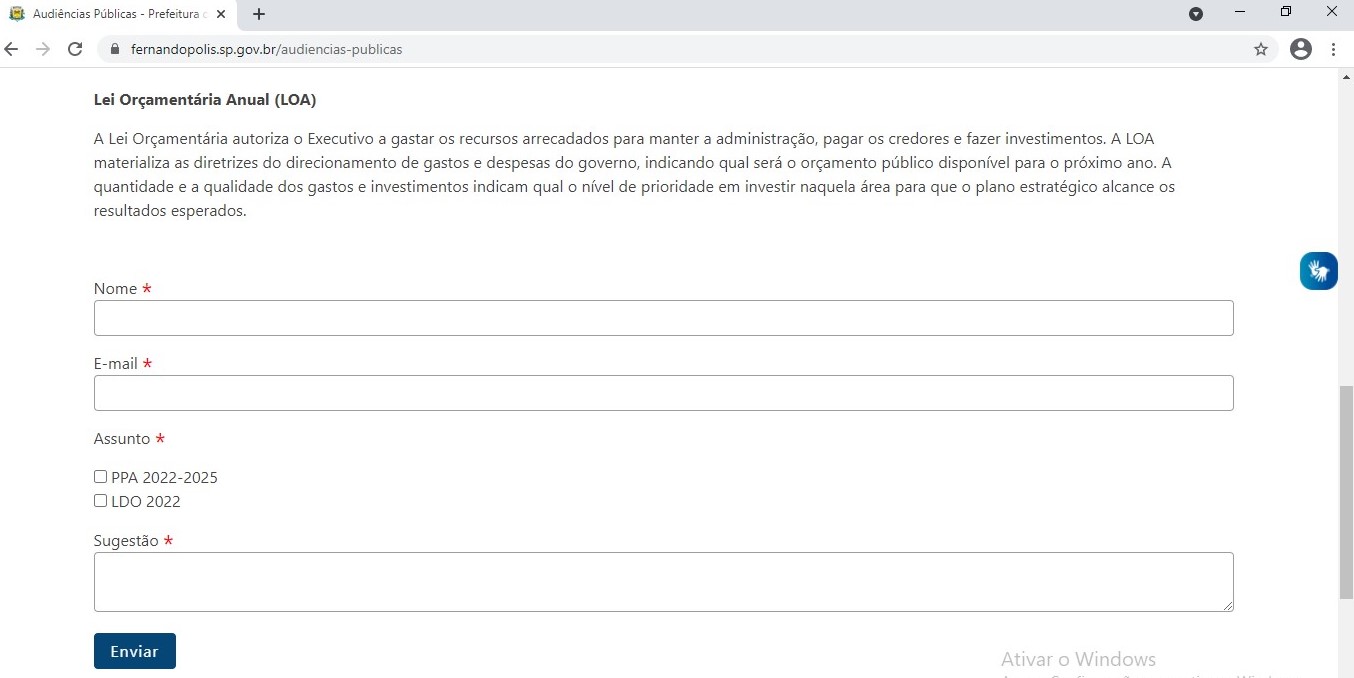Check the LDO 2022 checkbox
The width and height of the screenshot is (1354, 678).
100,501
